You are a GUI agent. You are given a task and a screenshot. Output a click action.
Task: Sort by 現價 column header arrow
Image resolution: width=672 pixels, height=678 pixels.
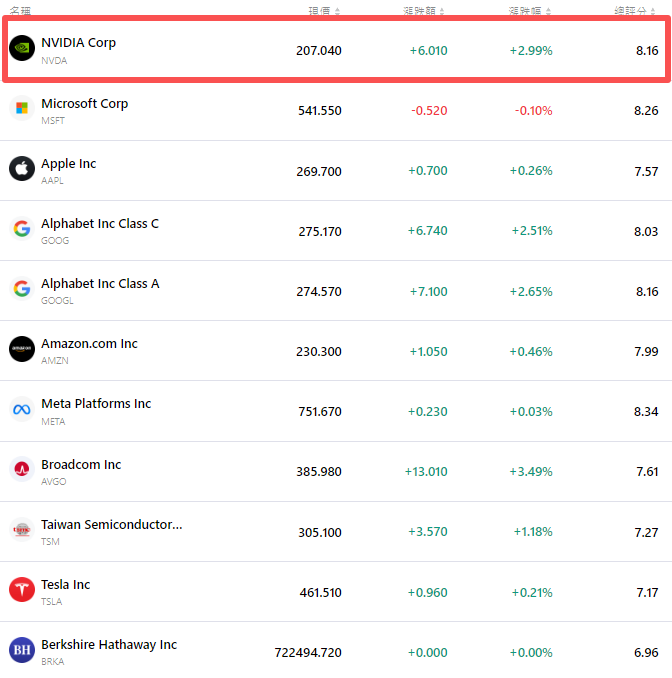[337, 12]
